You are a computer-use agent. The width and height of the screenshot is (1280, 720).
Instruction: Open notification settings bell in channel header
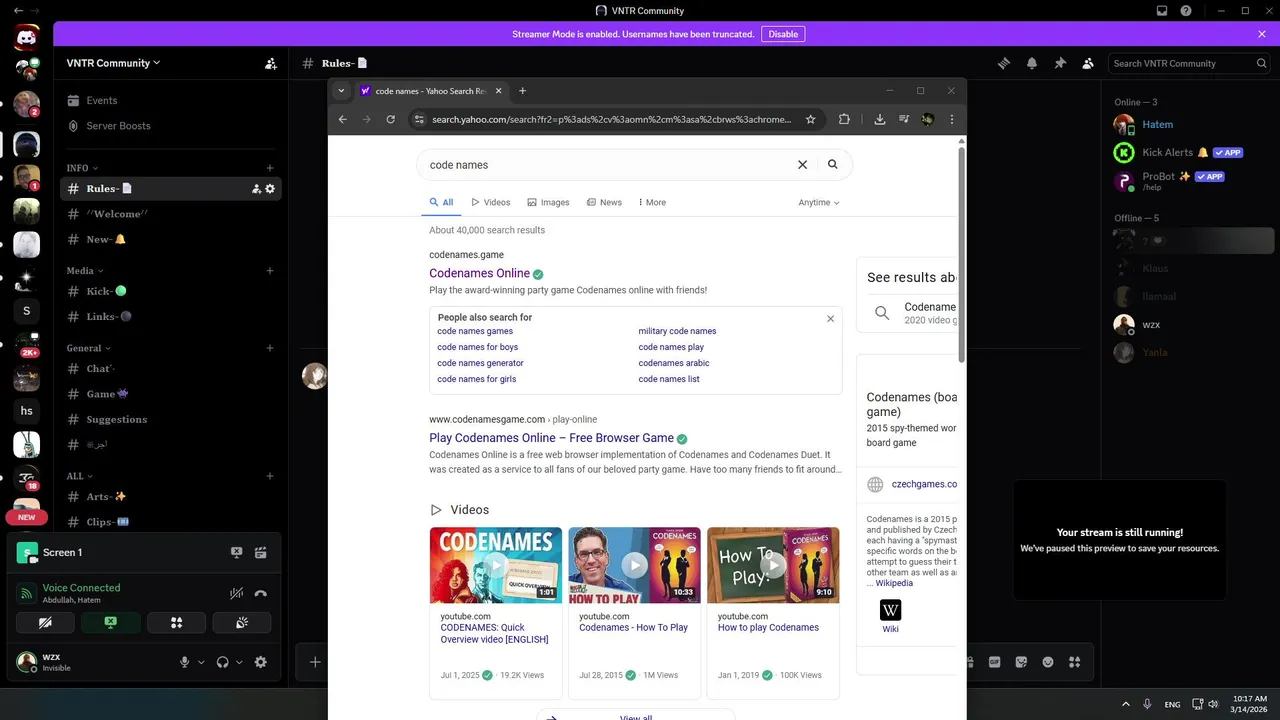click(x=1031, y=63)
